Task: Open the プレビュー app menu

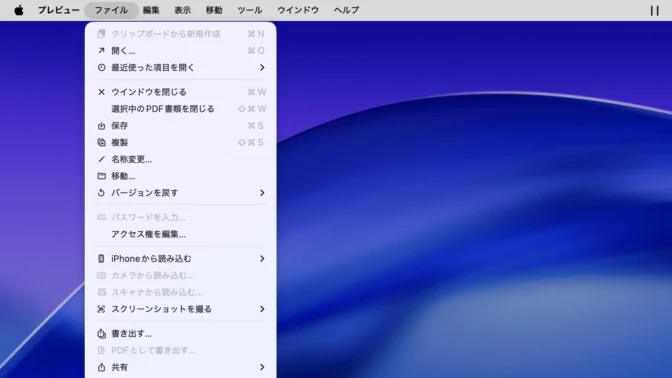Action: tap(58, 10)
